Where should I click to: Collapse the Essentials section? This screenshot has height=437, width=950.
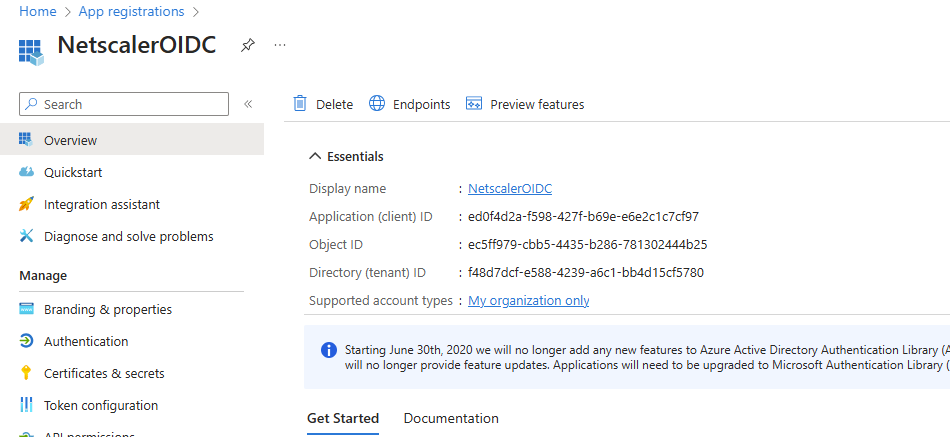(315, 156)
